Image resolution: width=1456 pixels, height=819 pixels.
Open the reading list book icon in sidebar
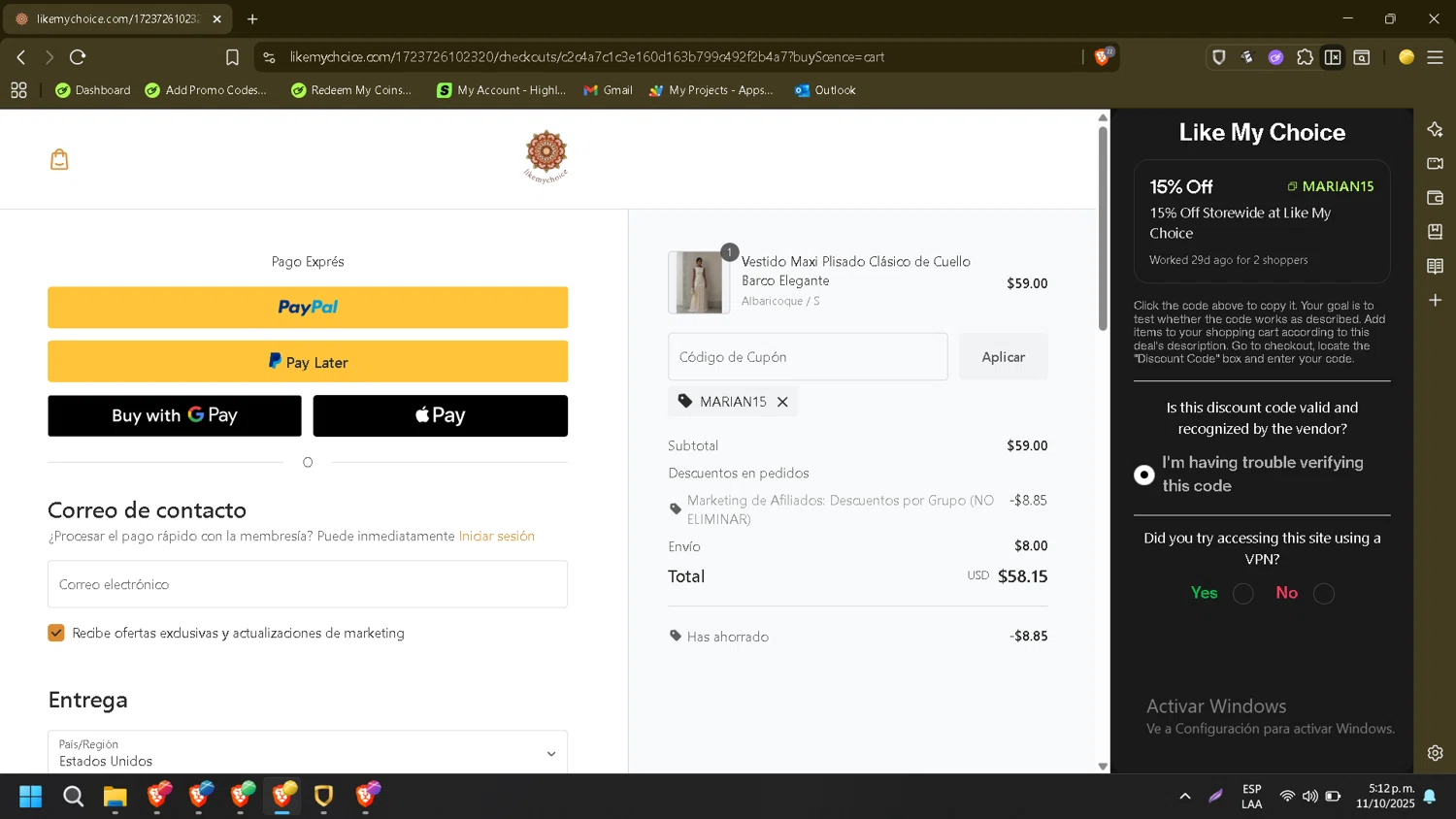coord(1435,266)
